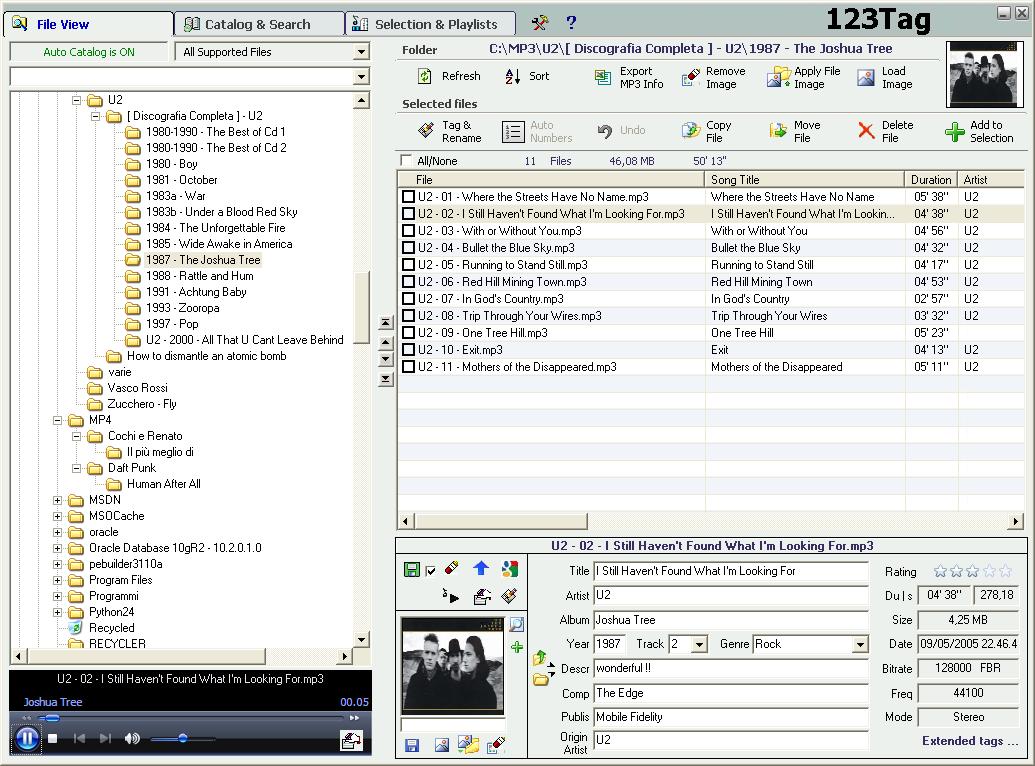Check the box for U2 - 10 - Exit.mp3
The image size is (1035, 766).
tap(408, 350)
